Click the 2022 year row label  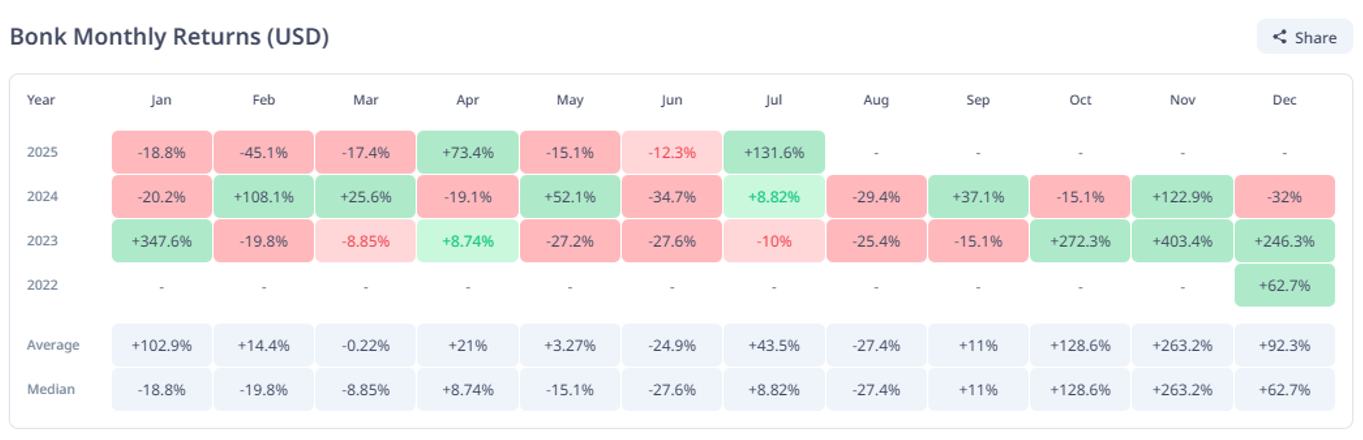point(42,285)
